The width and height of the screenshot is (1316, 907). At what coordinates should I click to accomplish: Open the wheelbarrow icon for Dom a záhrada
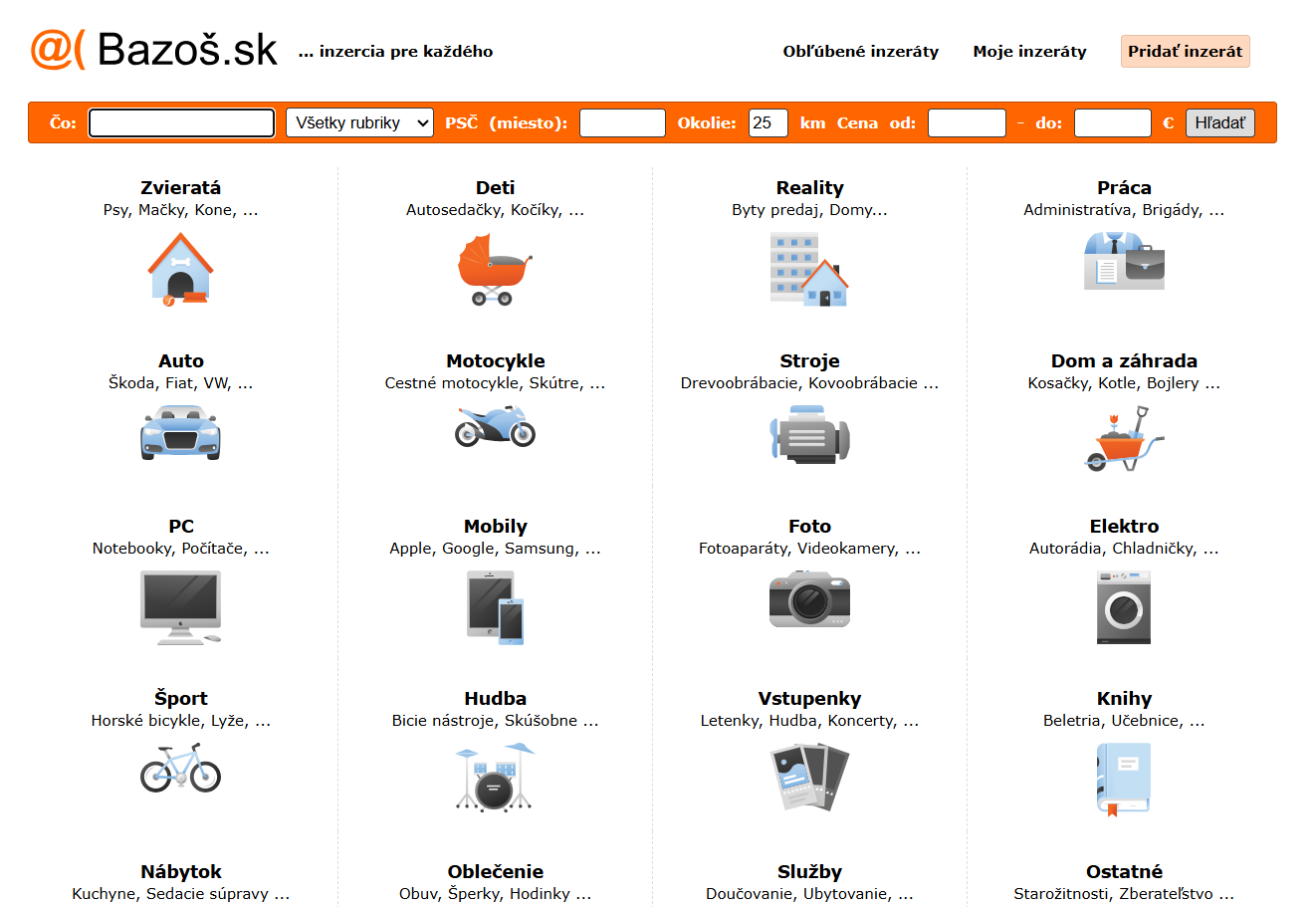tap(1123, 439)
